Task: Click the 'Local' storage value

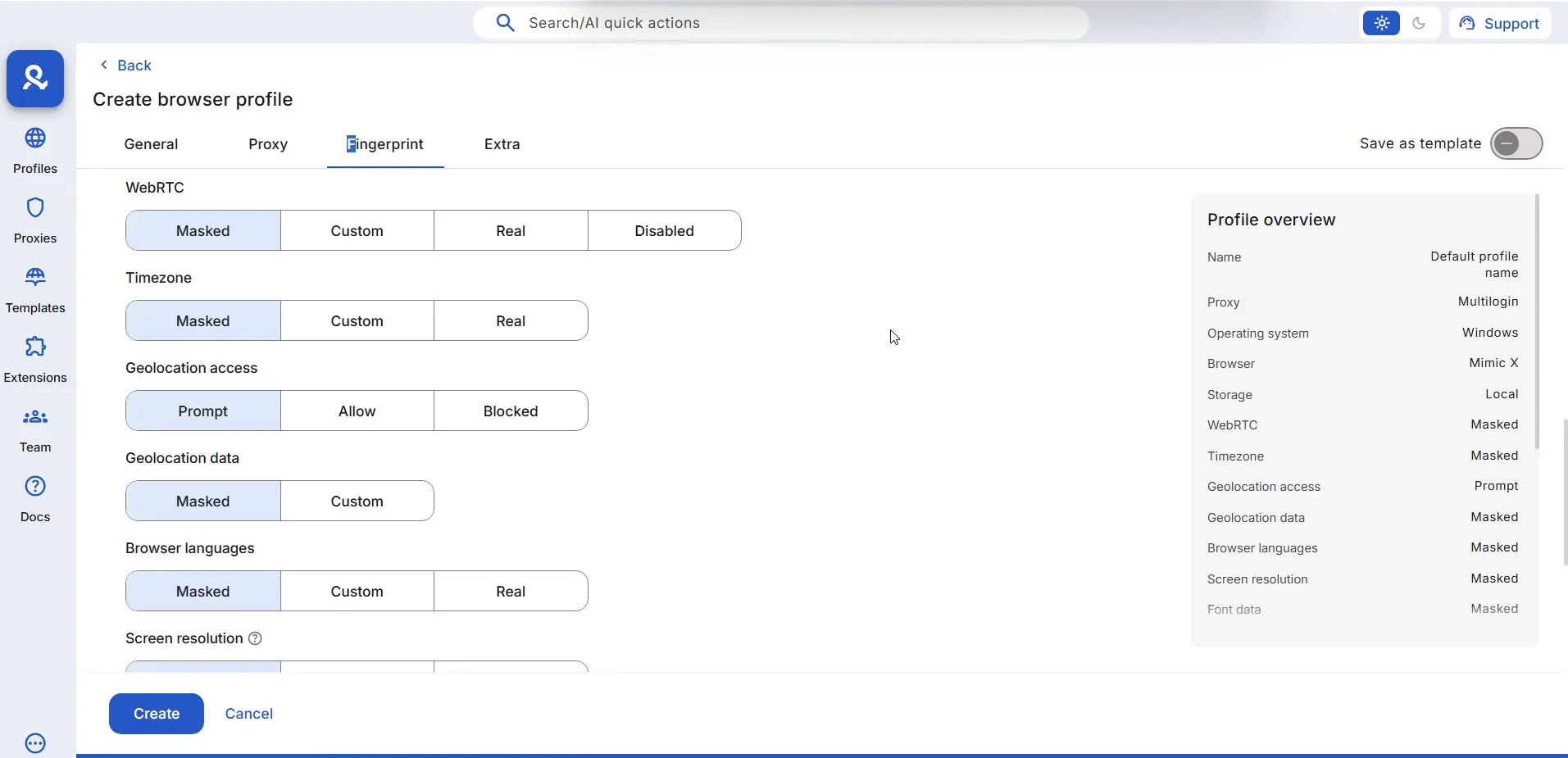Action: (x=1502, y=393)
